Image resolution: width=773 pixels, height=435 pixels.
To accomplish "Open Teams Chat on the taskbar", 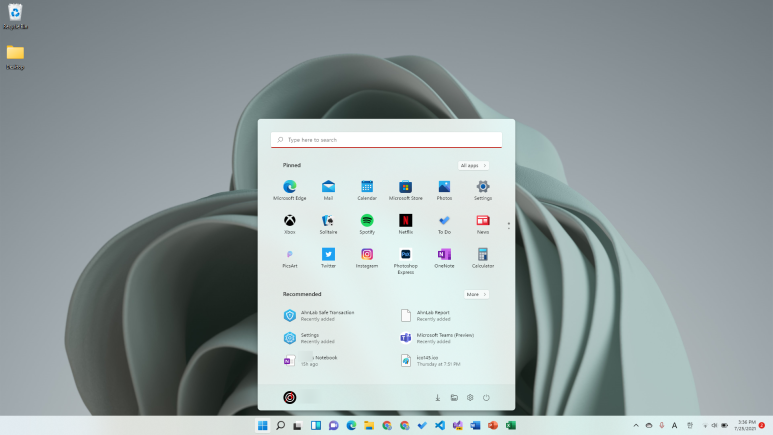I will (x=333, y=425).
